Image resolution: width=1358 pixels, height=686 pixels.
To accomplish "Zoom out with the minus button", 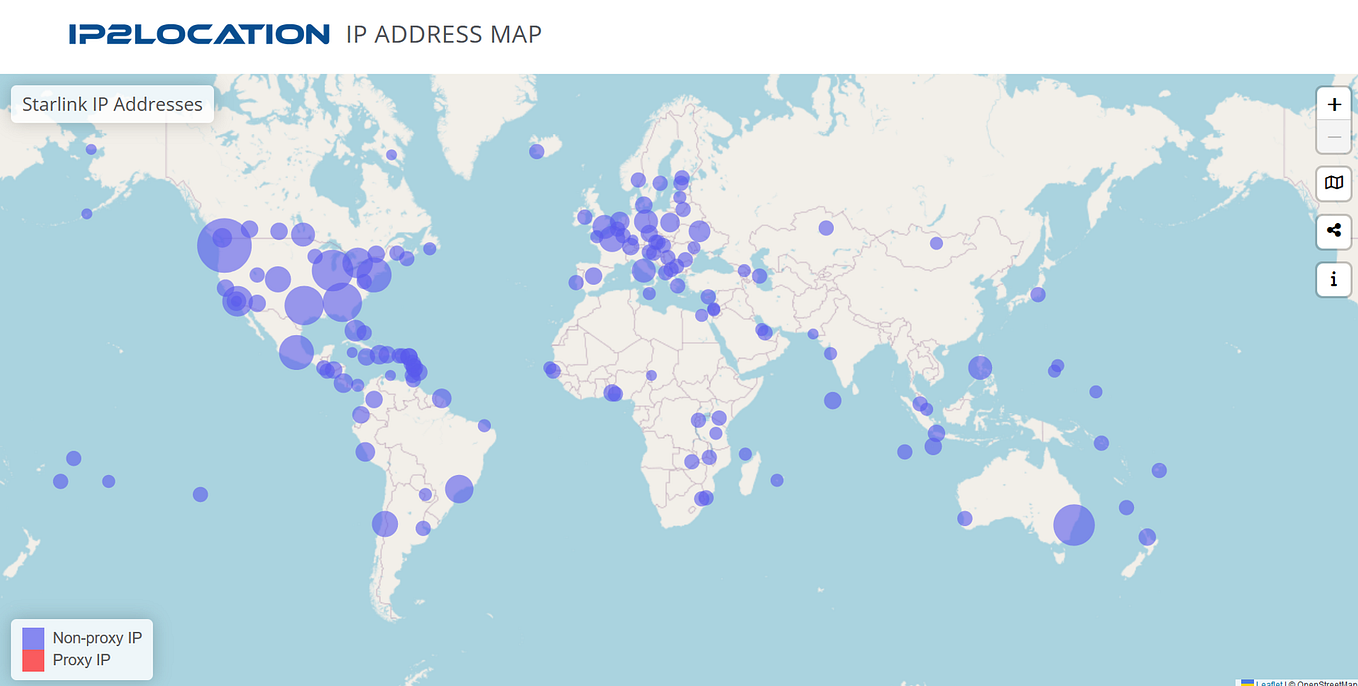I will (x=1333, y=137).
